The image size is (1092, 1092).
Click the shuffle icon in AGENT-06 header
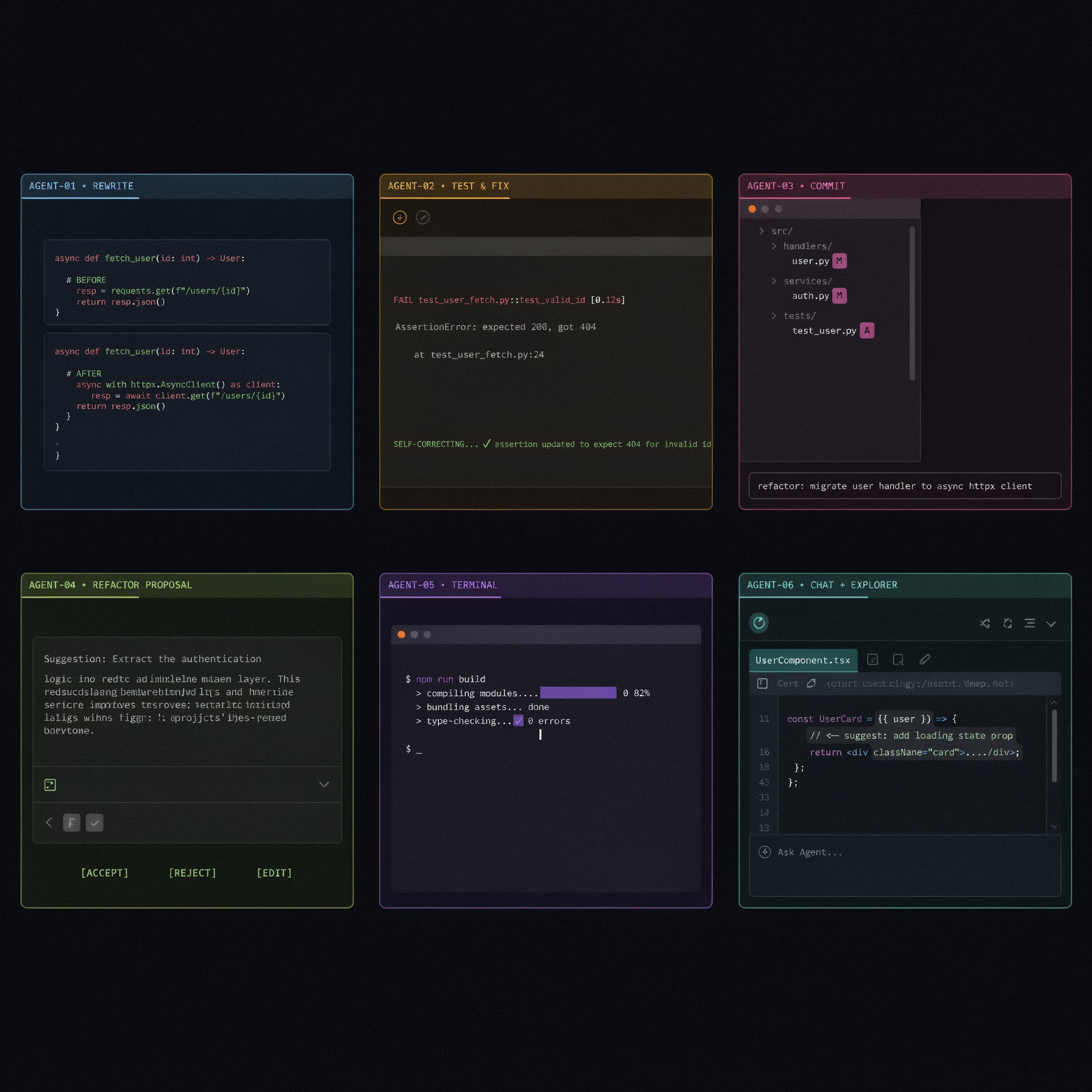(985, 623)
